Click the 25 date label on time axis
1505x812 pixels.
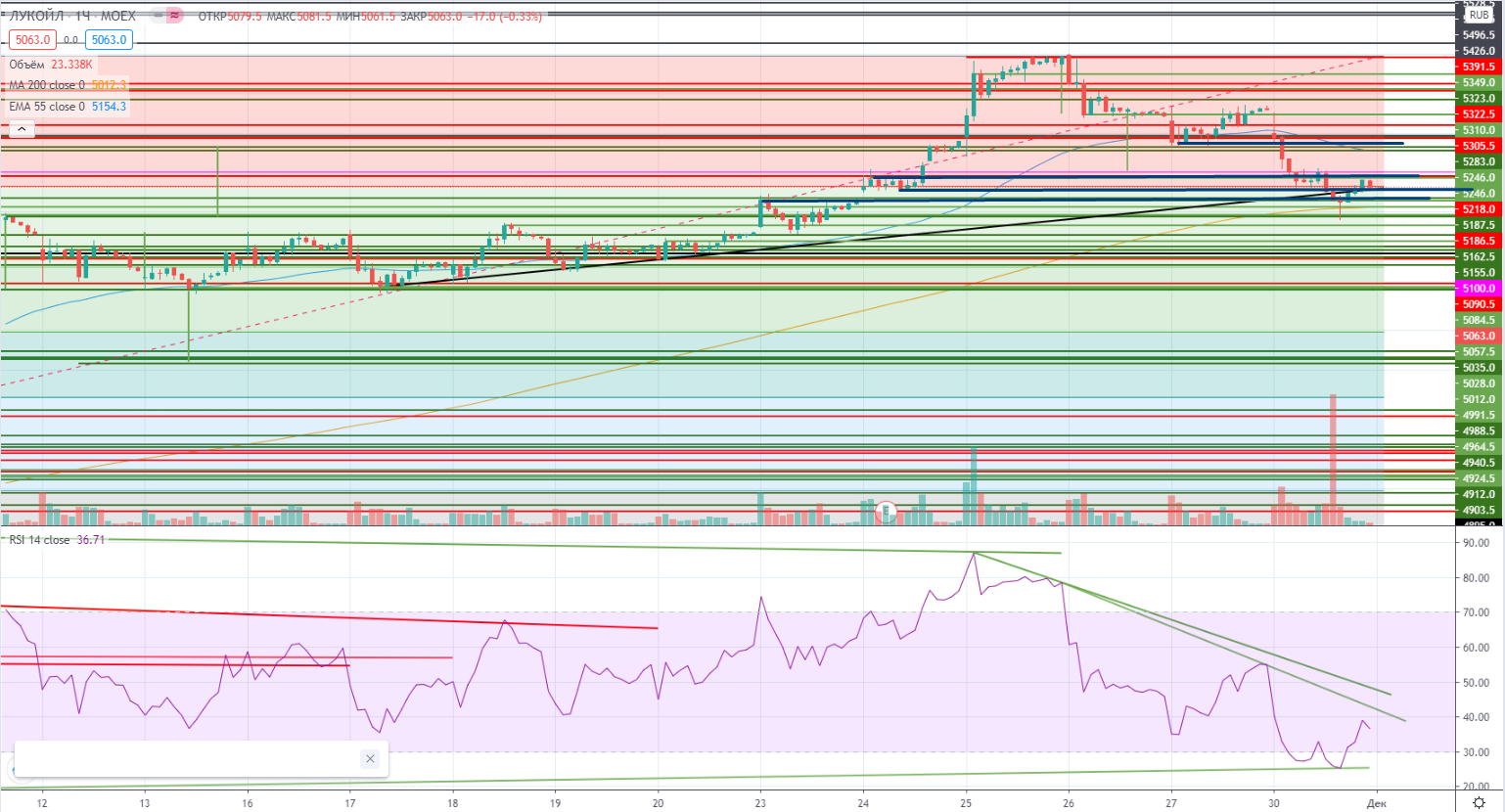pos(966,803)
